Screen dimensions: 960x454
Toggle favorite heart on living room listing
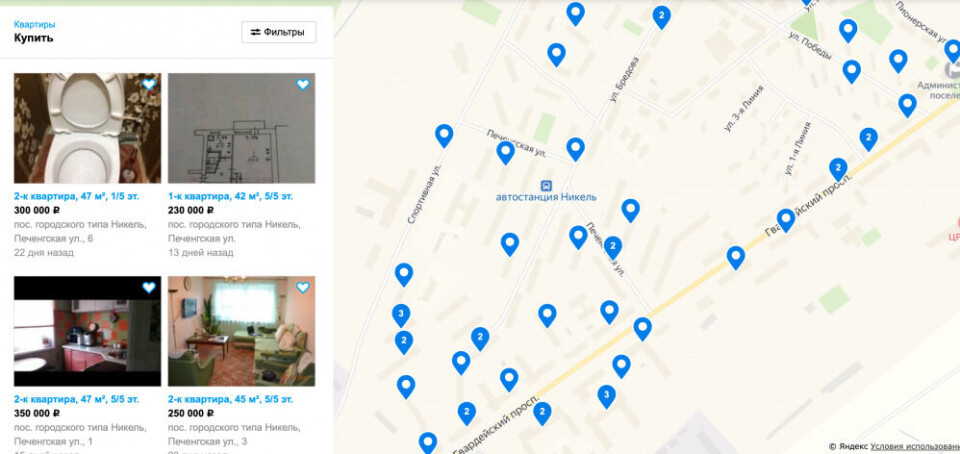click(303, 288)
